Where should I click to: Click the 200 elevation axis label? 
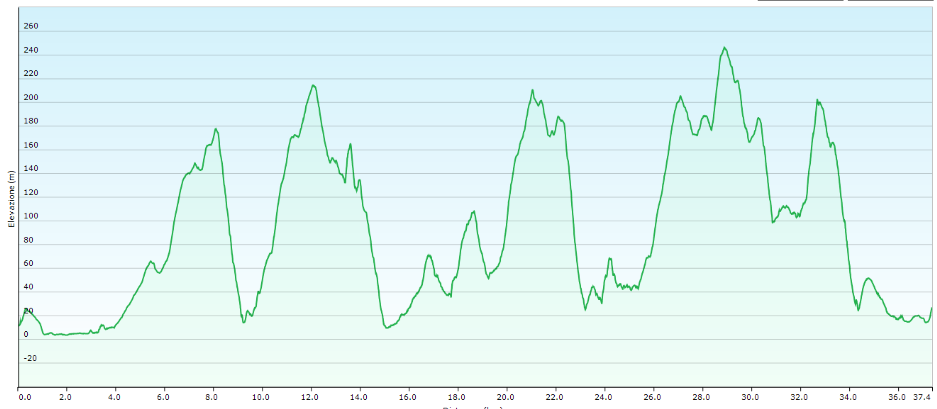[x=30, y=97]
